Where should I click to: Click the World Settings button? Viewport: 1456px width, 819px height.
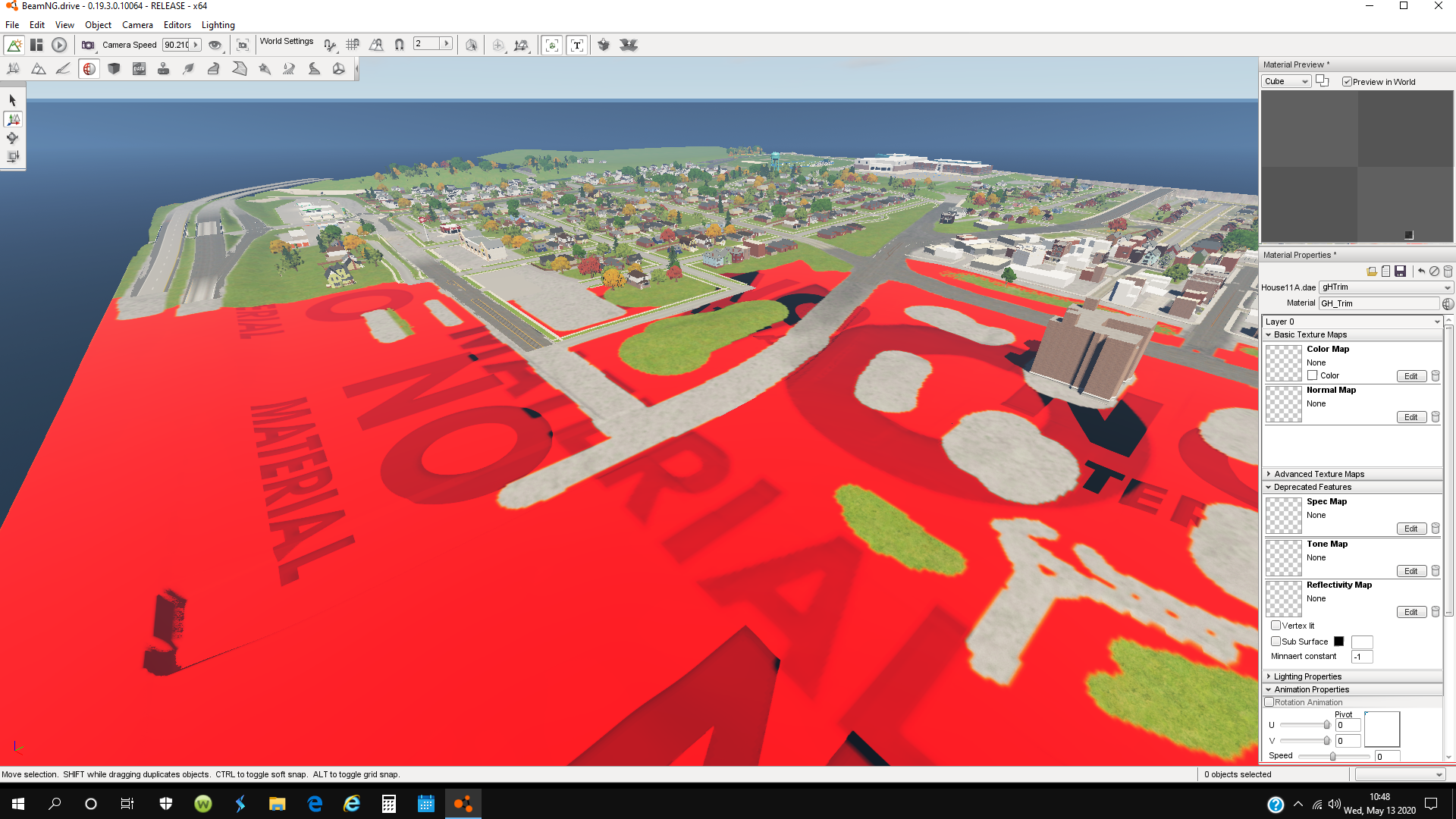point(287,42)
